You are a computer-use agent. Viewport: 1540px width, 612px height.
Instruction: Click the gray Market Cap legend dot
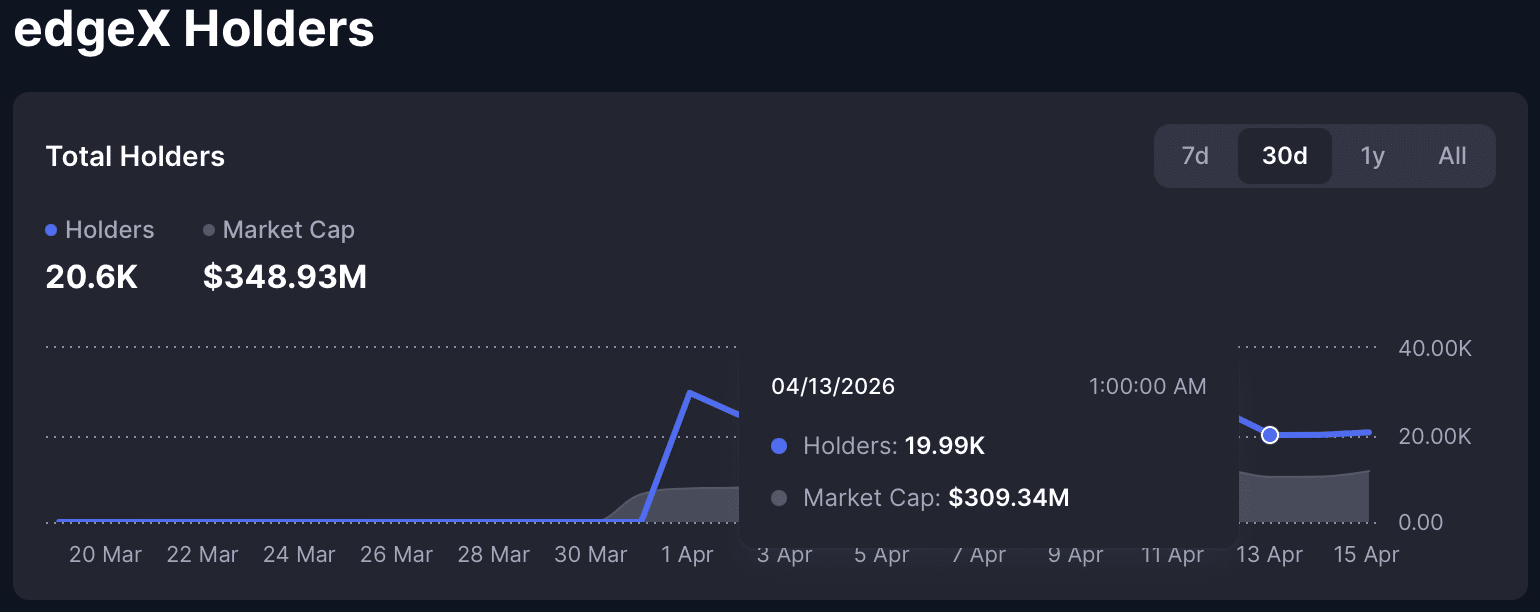pos(208,230)
